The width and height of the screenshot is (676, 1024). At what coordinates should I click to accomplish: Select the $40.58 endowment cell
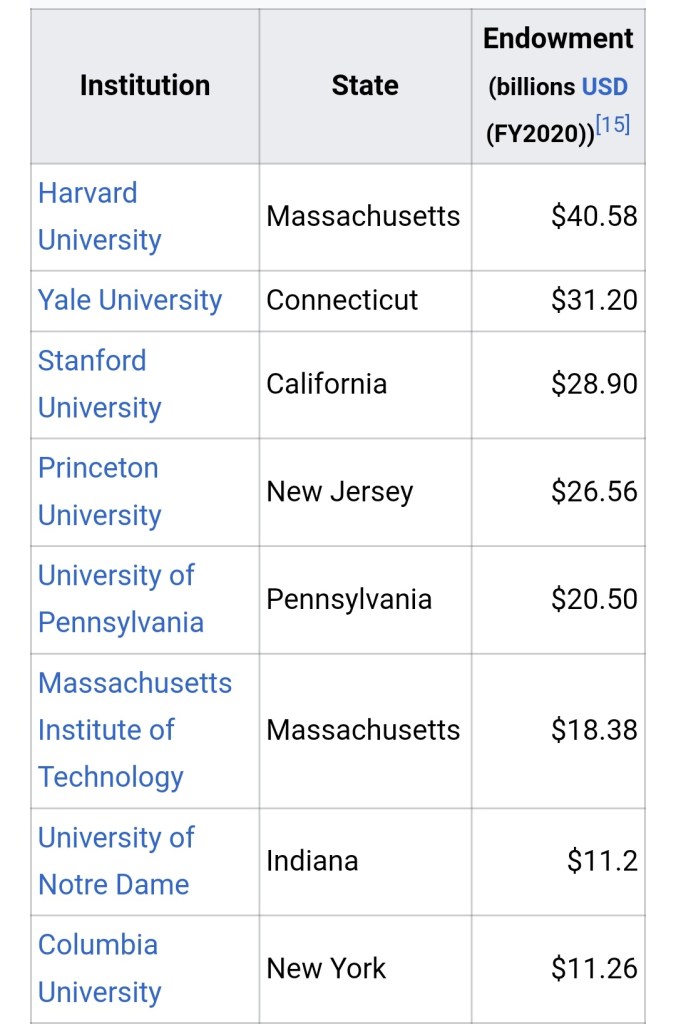(x=594, y=216)
